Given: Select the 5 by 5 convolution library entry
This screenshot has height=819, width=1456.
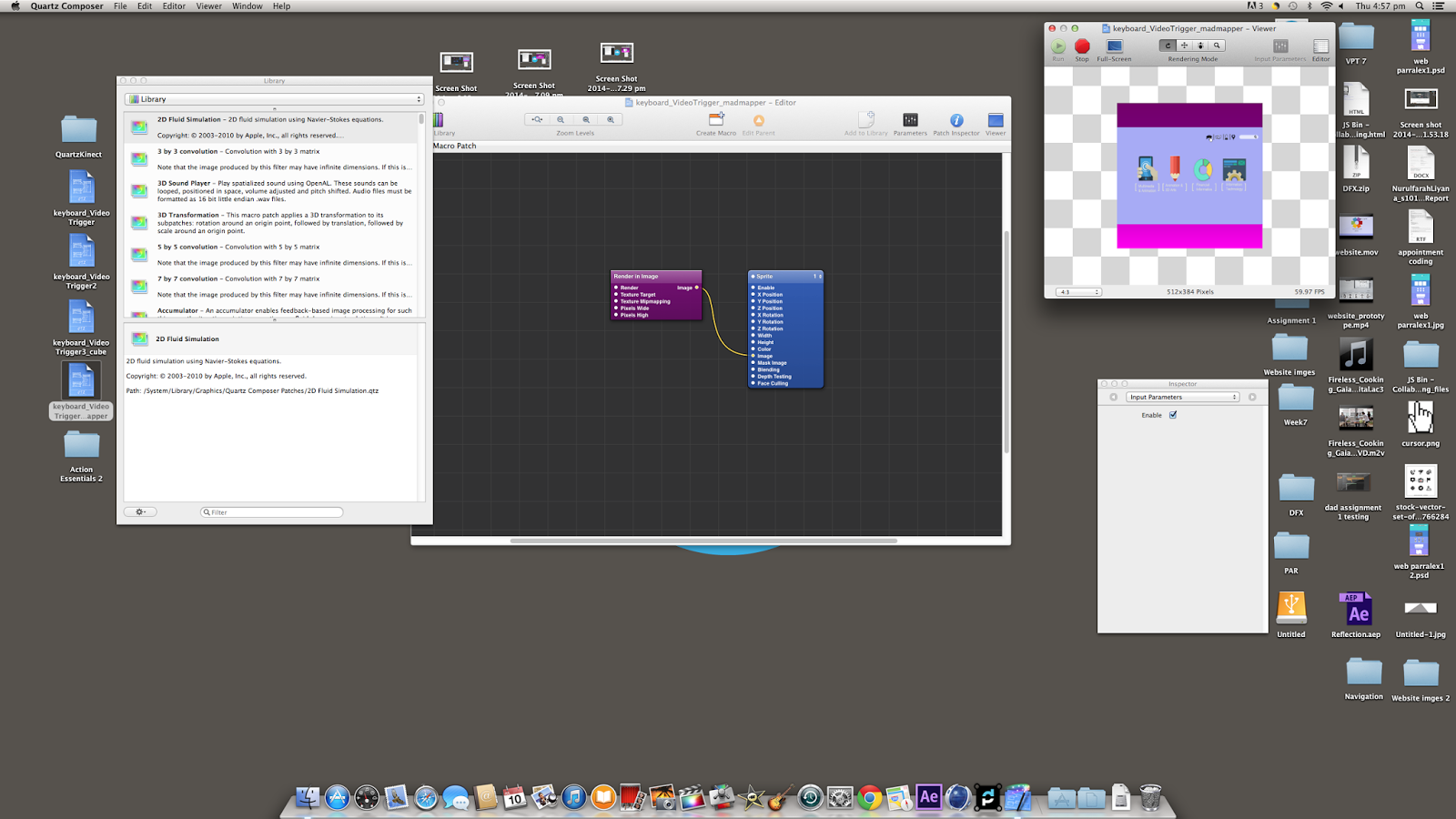Looking at the screenshot, I should [275, 255].
